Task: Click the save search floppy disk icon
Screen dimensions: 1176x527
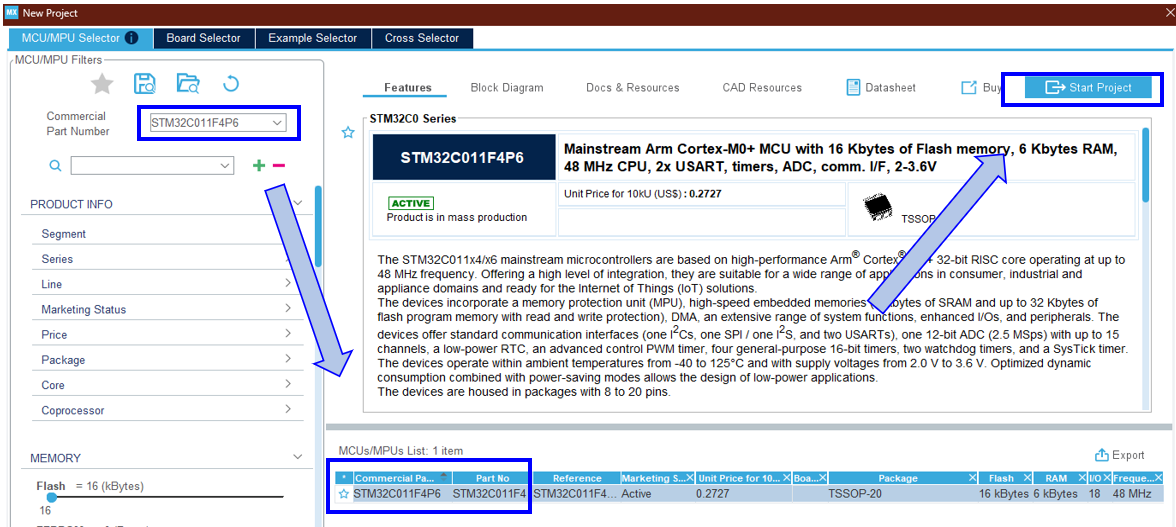Action: pyautogui.click(x=145, y=83)
